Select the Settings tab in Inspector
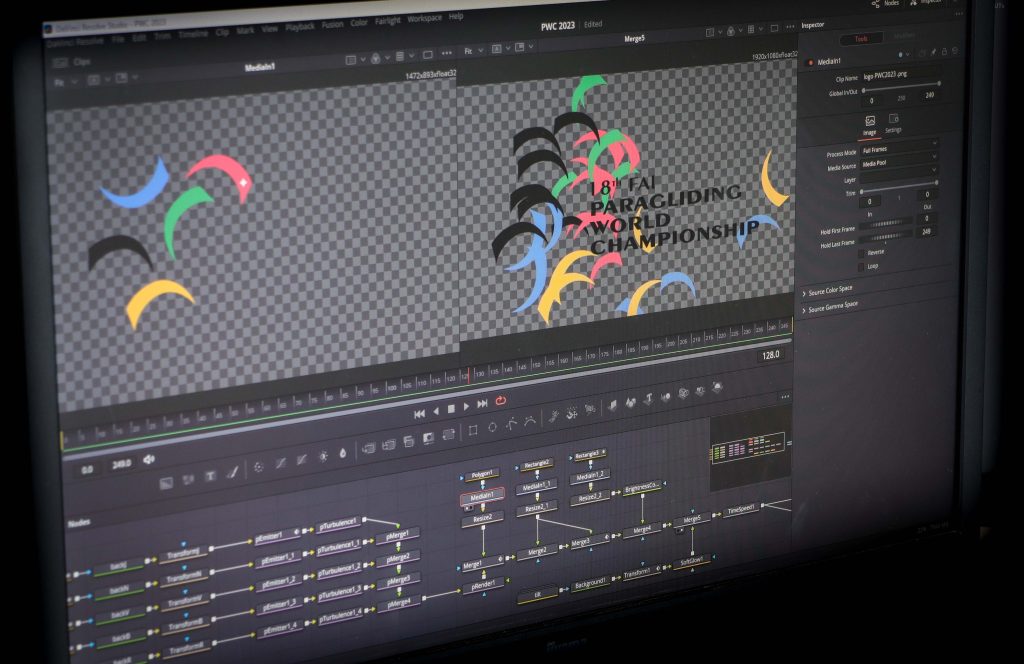This screenshot has width=1024, height=664. (x=893, y=123)
